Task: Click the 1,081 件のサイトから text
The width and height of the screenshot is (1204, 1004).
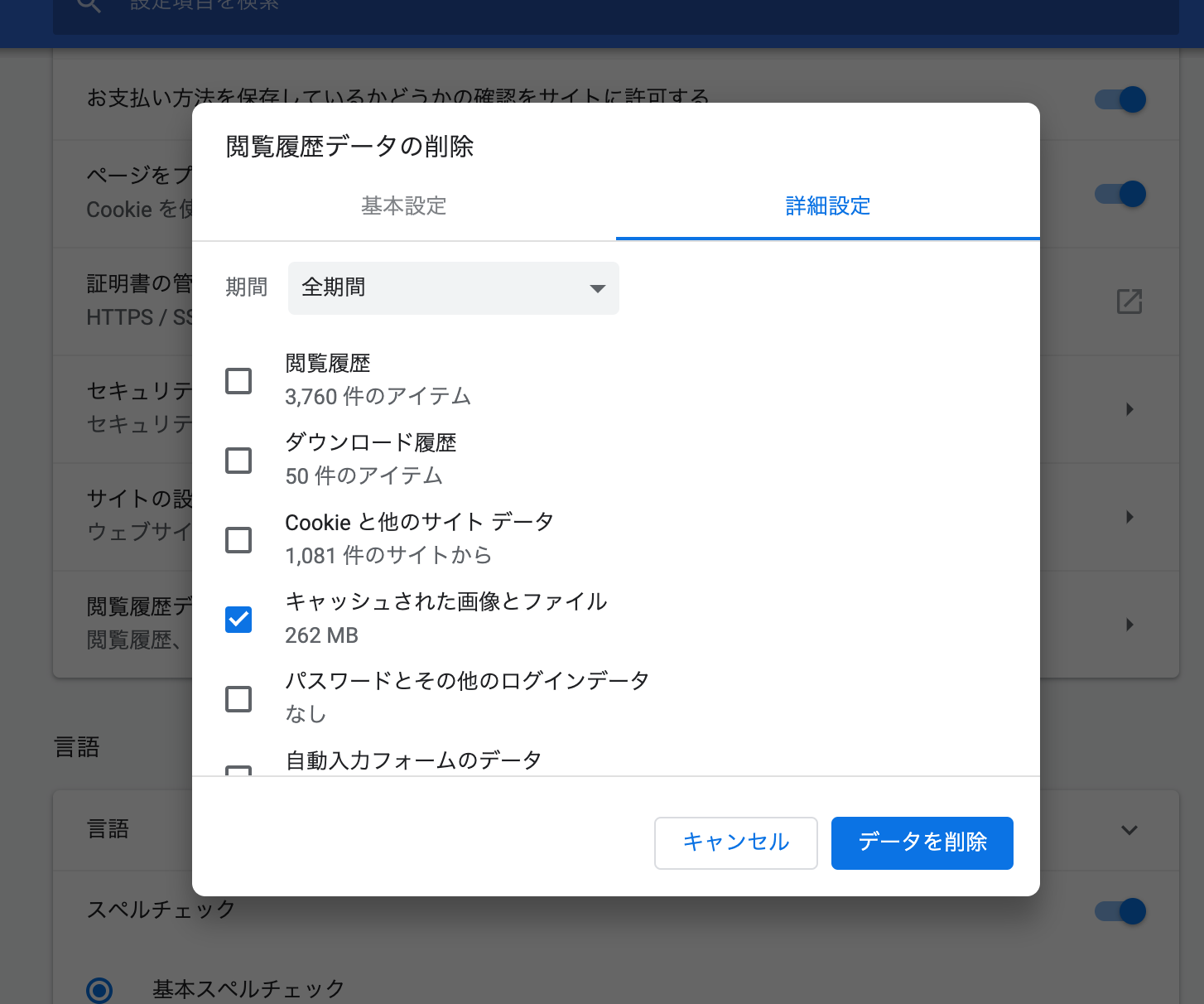Action: pos(388,556)
